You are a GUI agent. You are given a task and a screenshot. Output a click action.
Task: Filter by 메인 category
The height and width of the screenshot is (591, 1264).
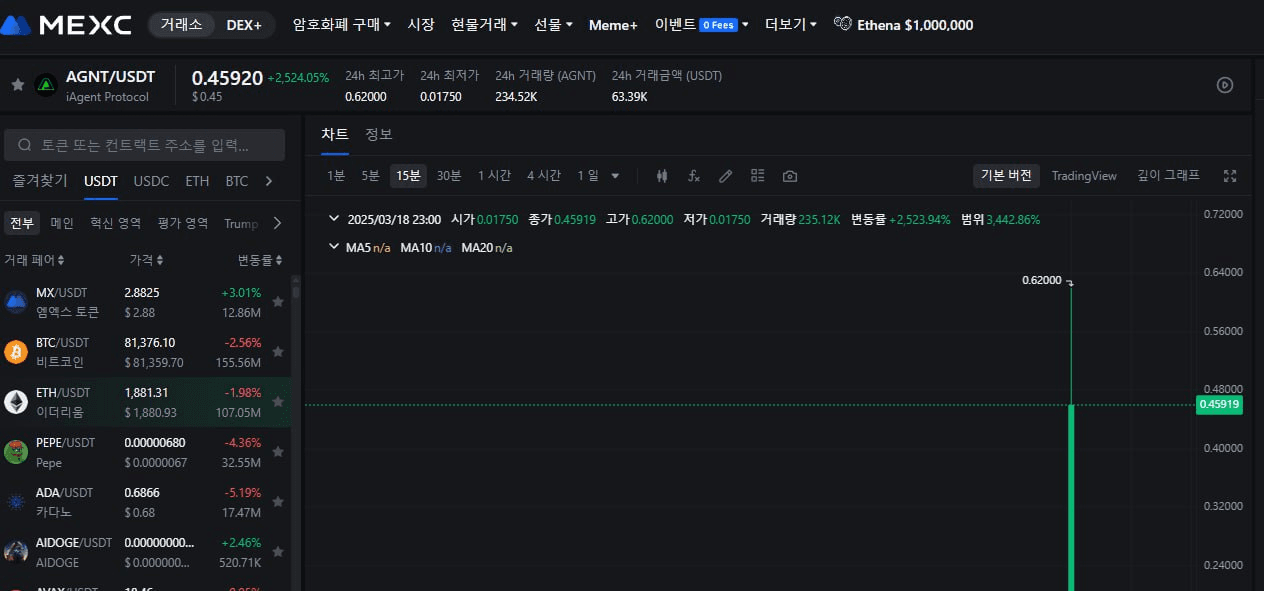click(x=62, y=223)
